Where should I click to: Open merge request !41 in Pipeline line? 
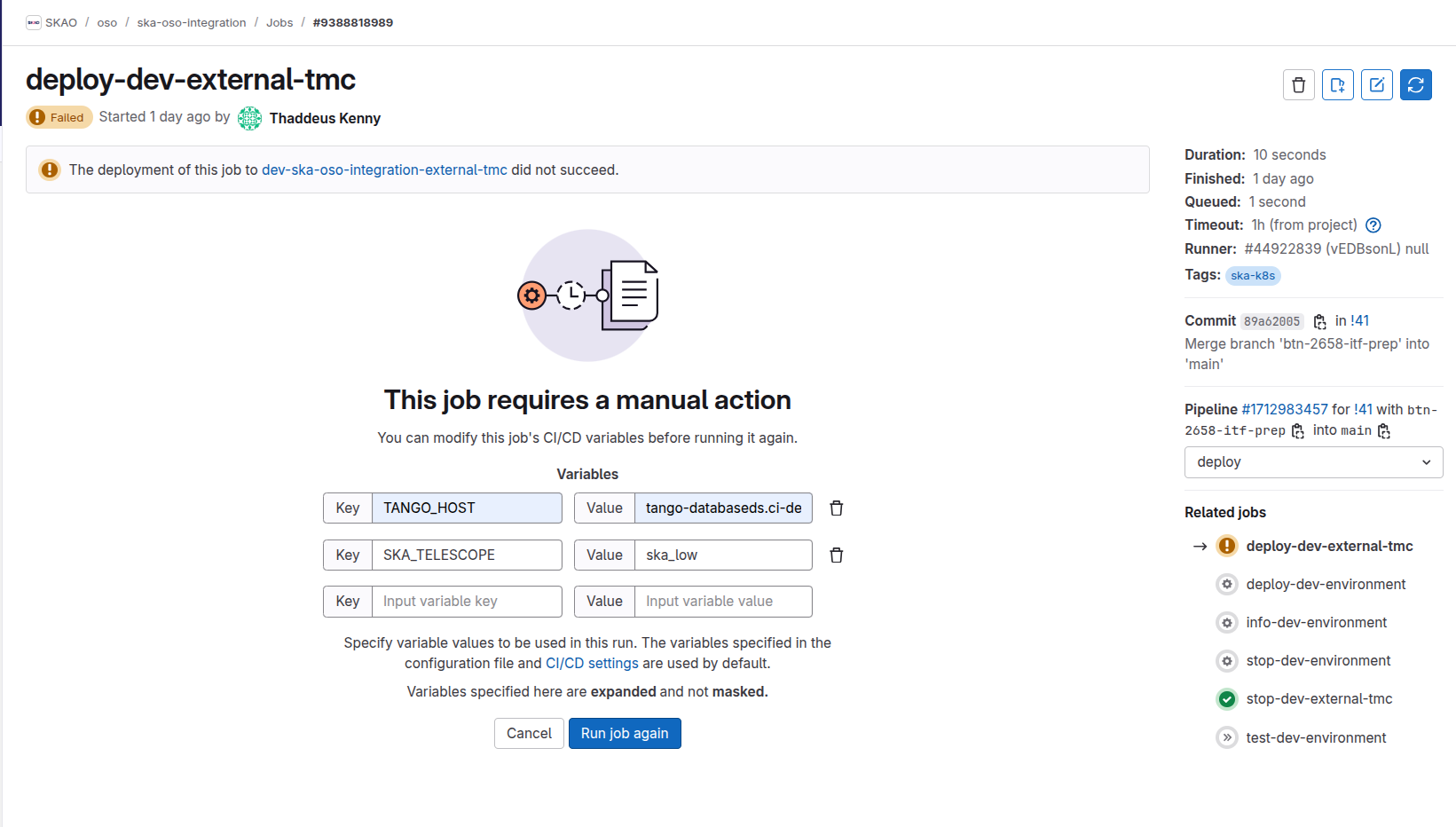(x=1363, y=410)
